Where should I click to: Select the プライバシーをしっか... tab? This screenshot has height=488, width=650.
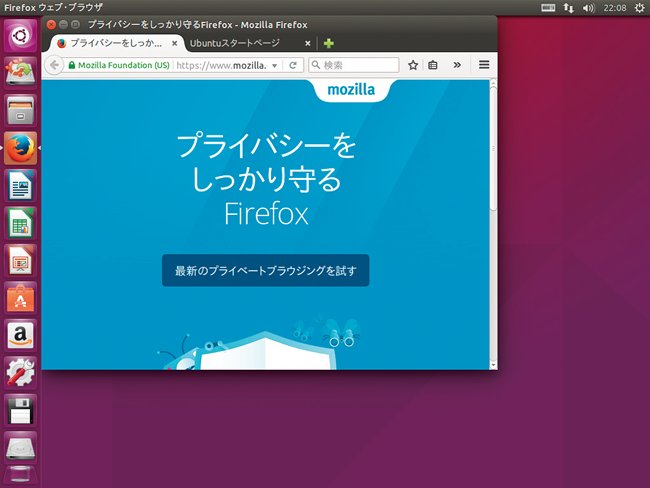tap(116, 43)
